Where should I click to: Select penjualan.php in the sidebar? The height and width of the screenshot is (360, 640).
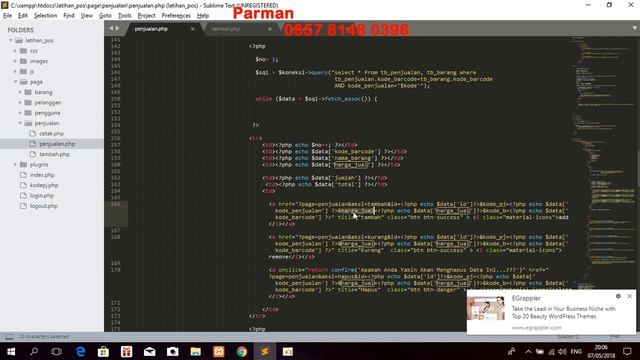[57, 144]
